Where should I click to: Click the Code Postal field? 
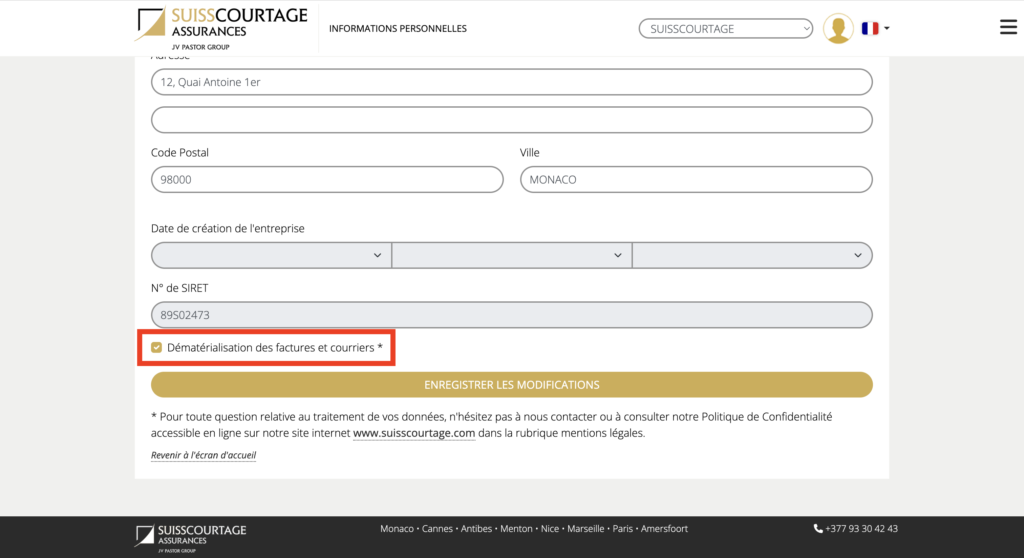(x=326, y=180)
